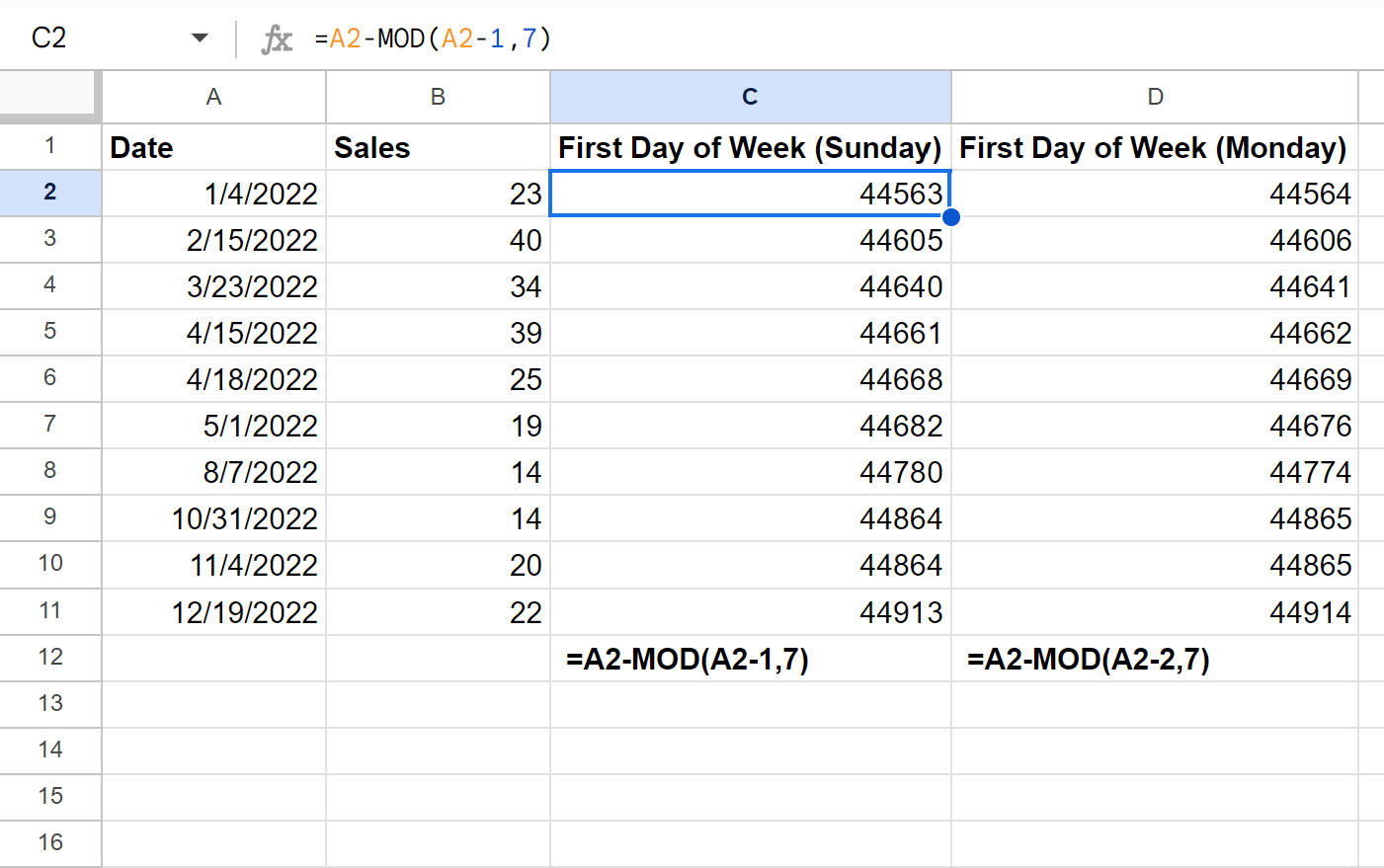Select the Date header cell

[213, 147]
